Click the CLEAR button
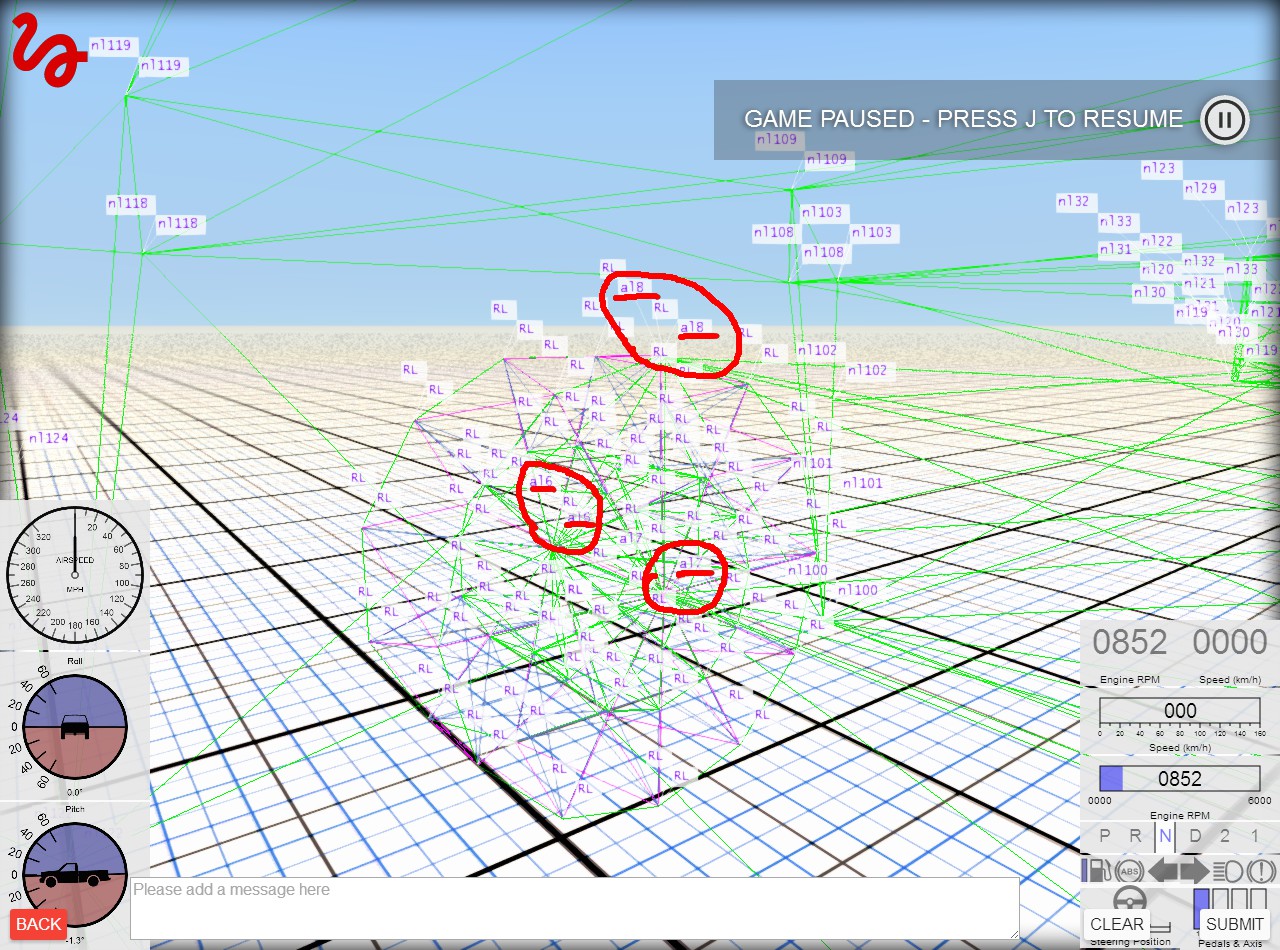The height and width of the screenshot is (950, 1280). pyautogui.click(x=1117, y=924)
